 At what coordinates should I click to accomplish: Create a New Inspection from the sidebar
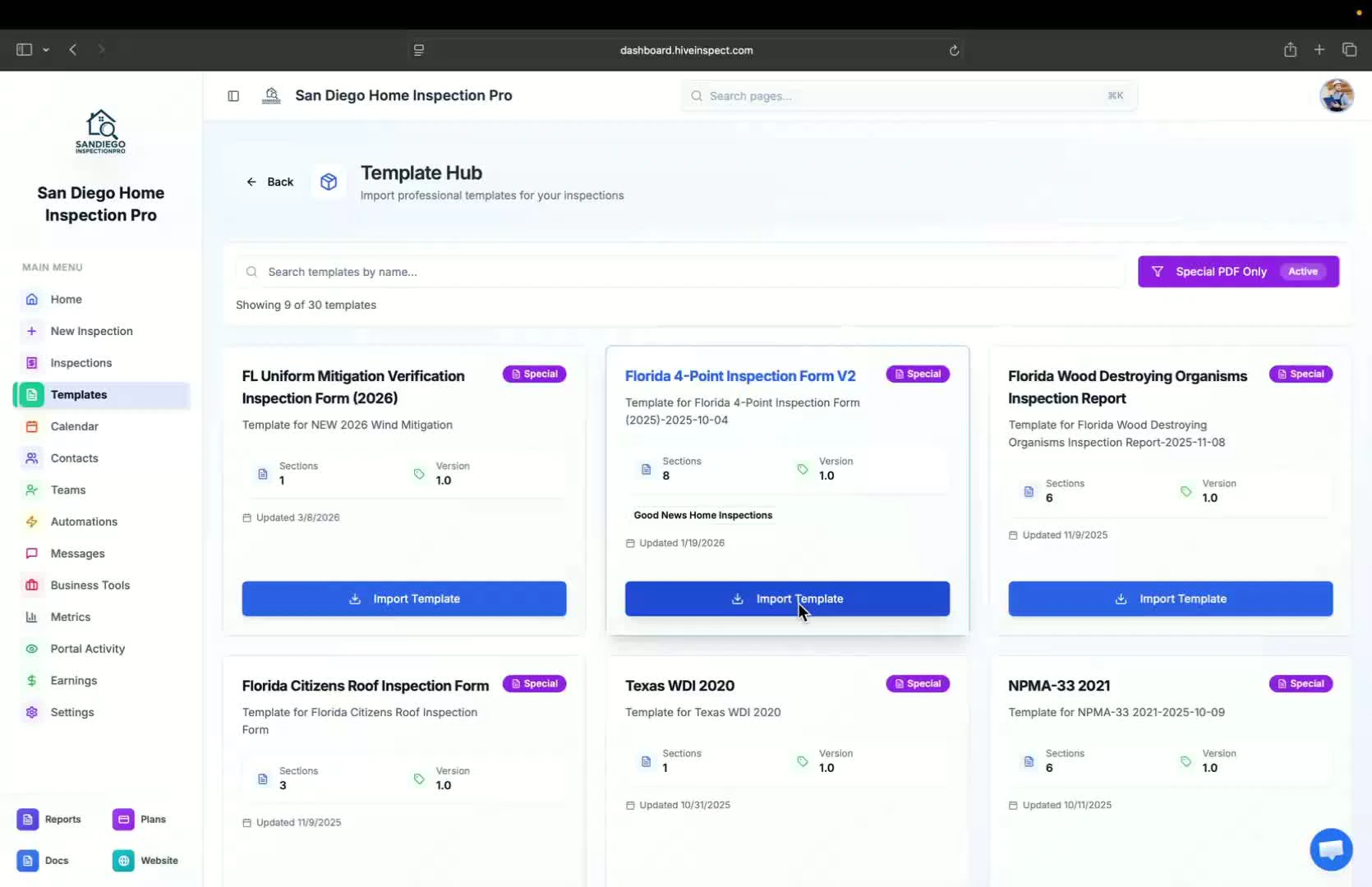coord(90,331)
